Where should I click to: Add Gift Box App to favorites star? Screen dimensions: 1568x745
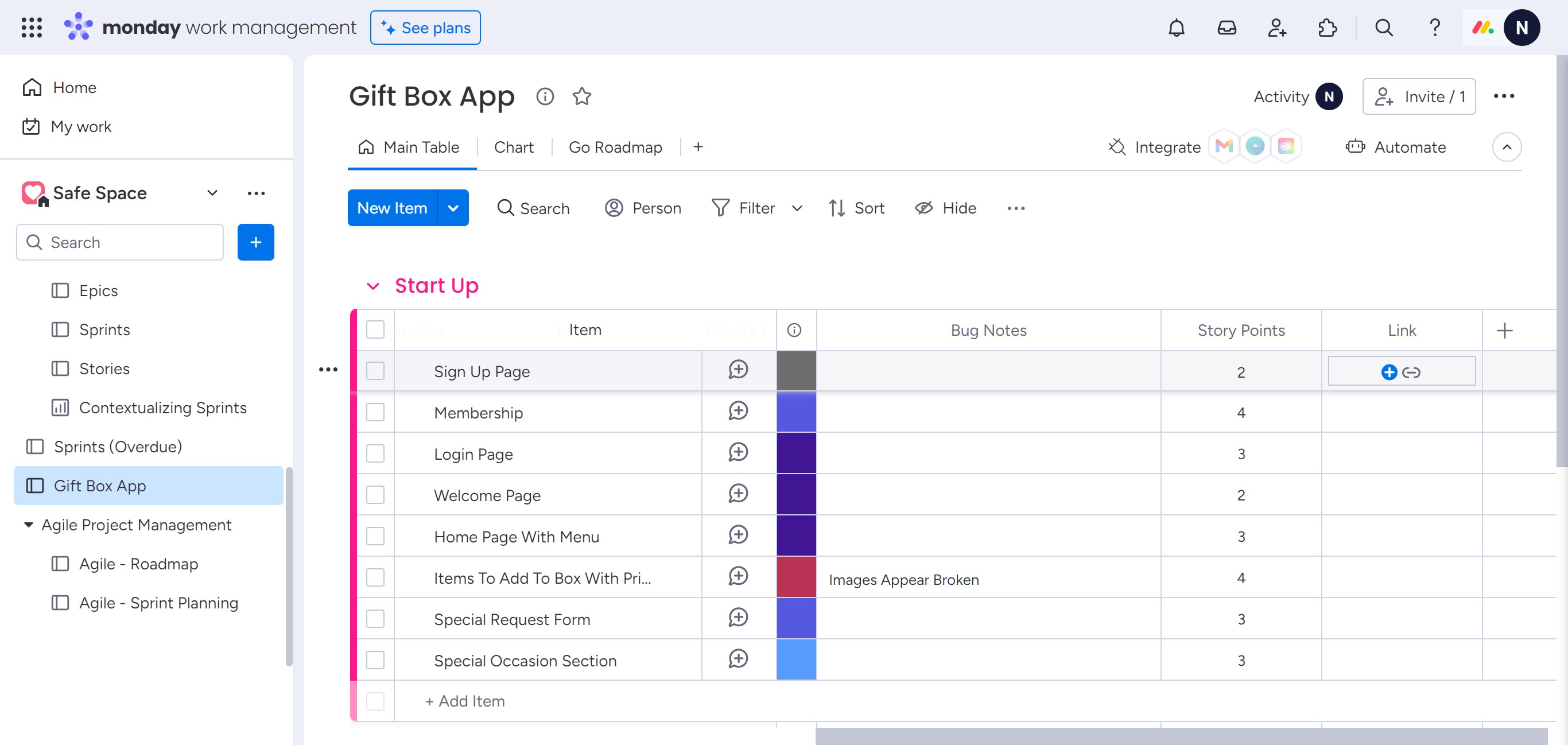tap(582, 96)
